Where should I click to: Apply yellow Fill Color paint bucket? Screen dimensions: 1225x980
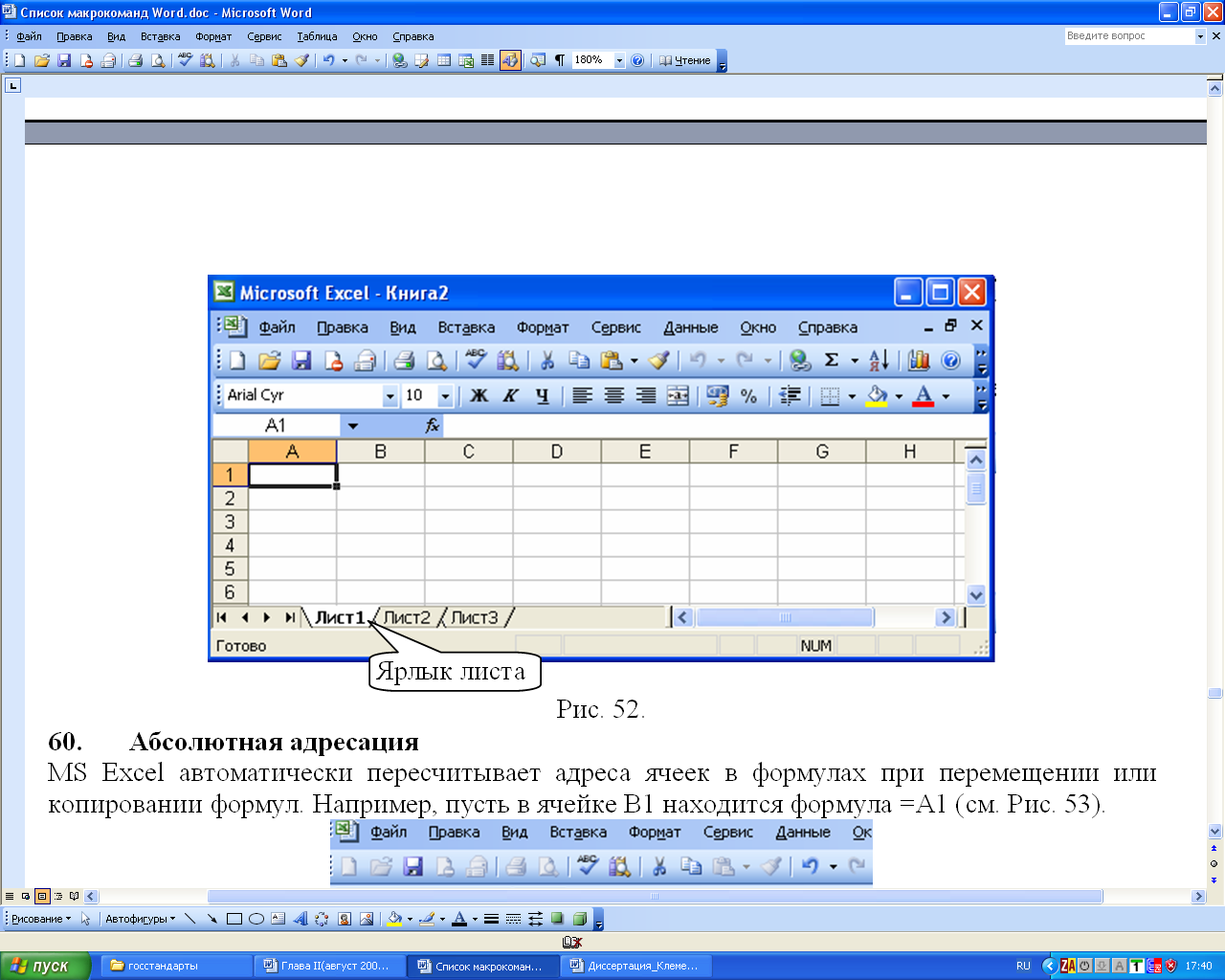point(393,919)
